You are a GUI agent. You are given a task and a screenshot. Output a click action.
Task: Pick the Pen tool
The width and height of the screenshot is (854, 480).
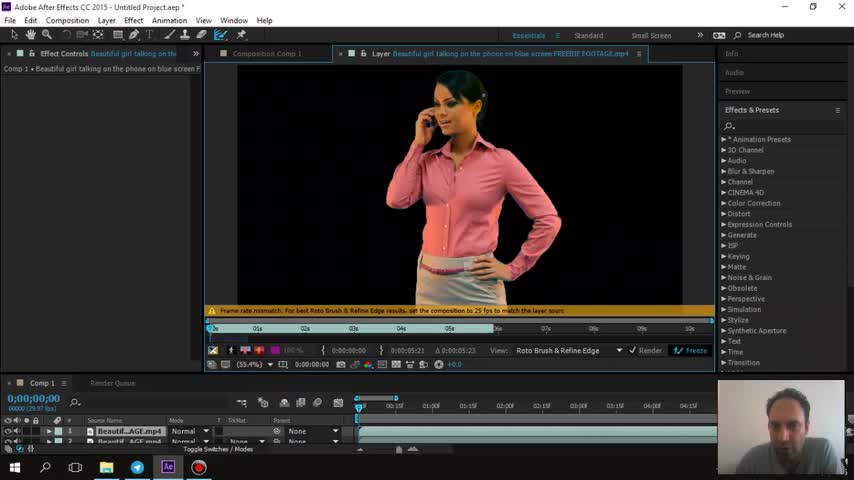135,35
